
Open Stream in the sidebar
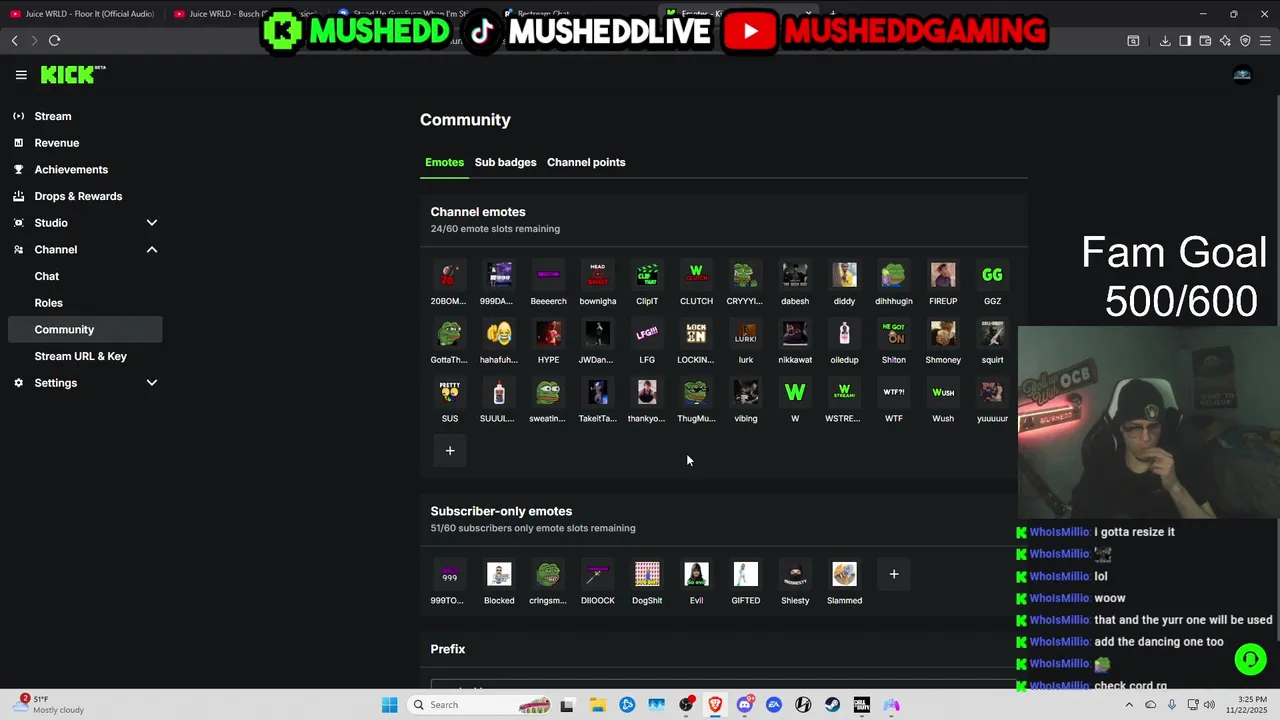(x=84, y=116)
